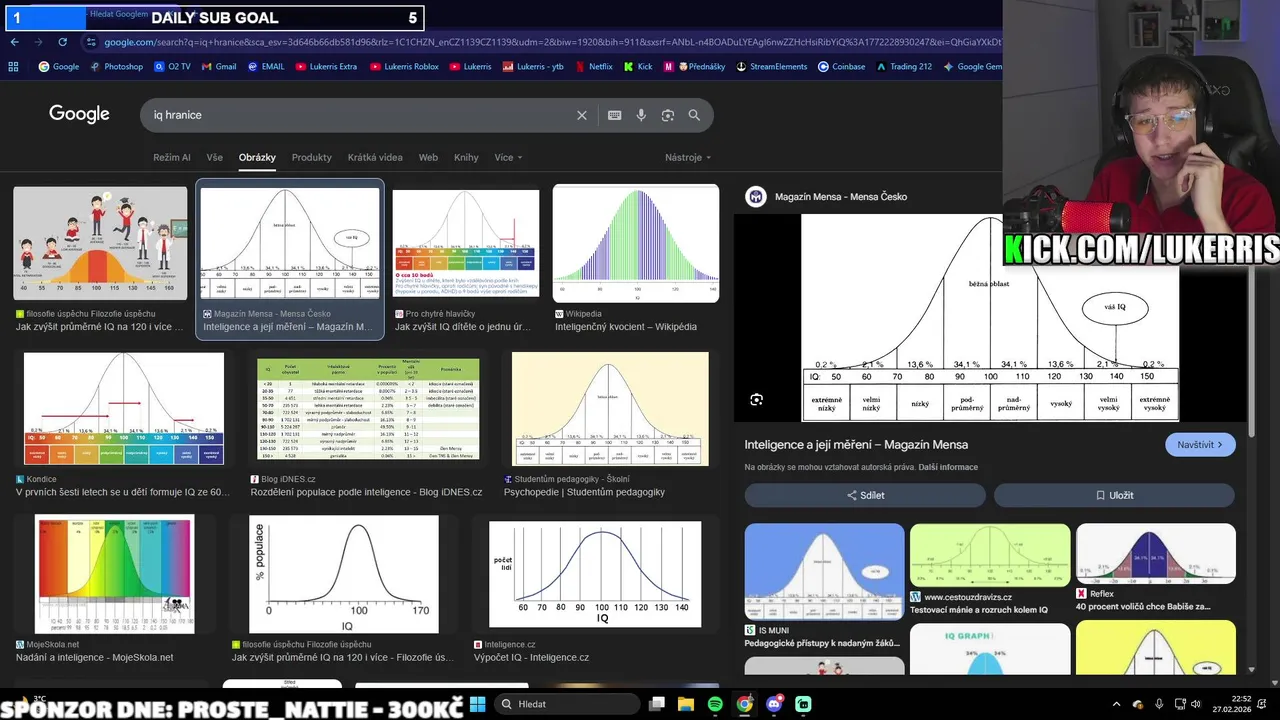Open the Inteligence.cz Výpočet IQ image
This screenshot has height=720, width=1280.
(595, 574)
